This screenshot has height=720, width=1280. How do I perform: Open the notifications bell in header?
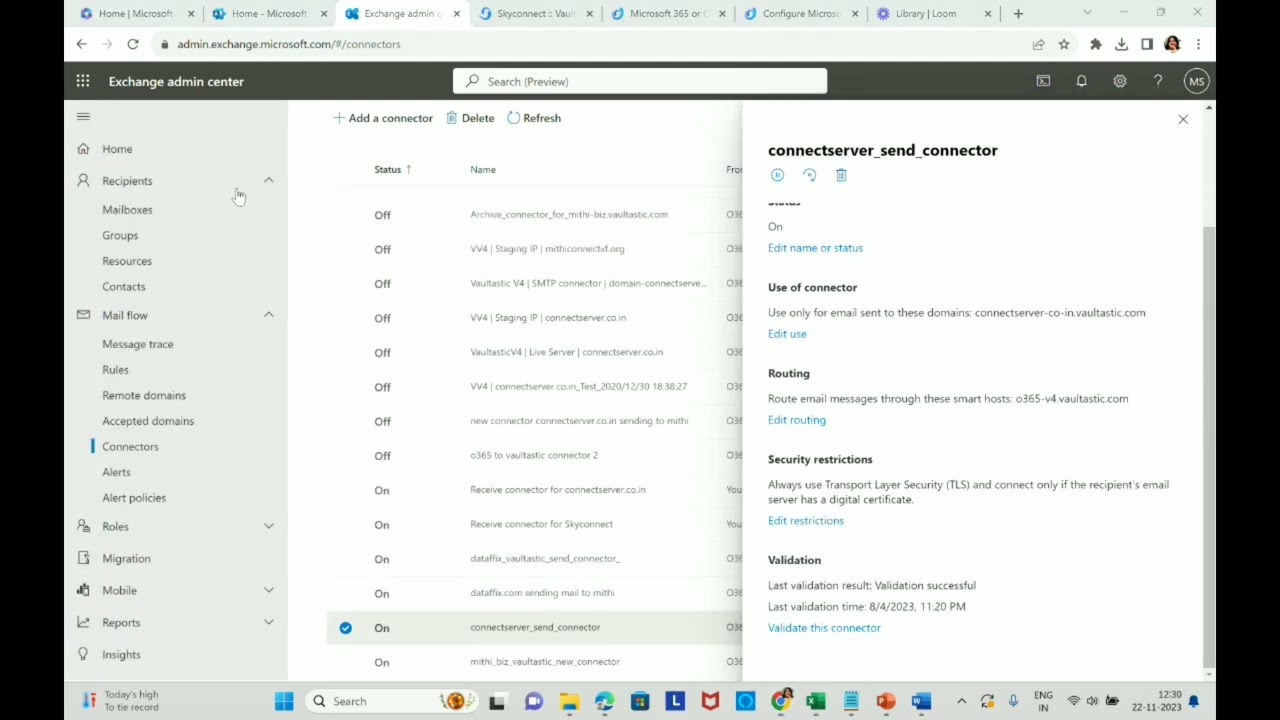coord(1081,81)
